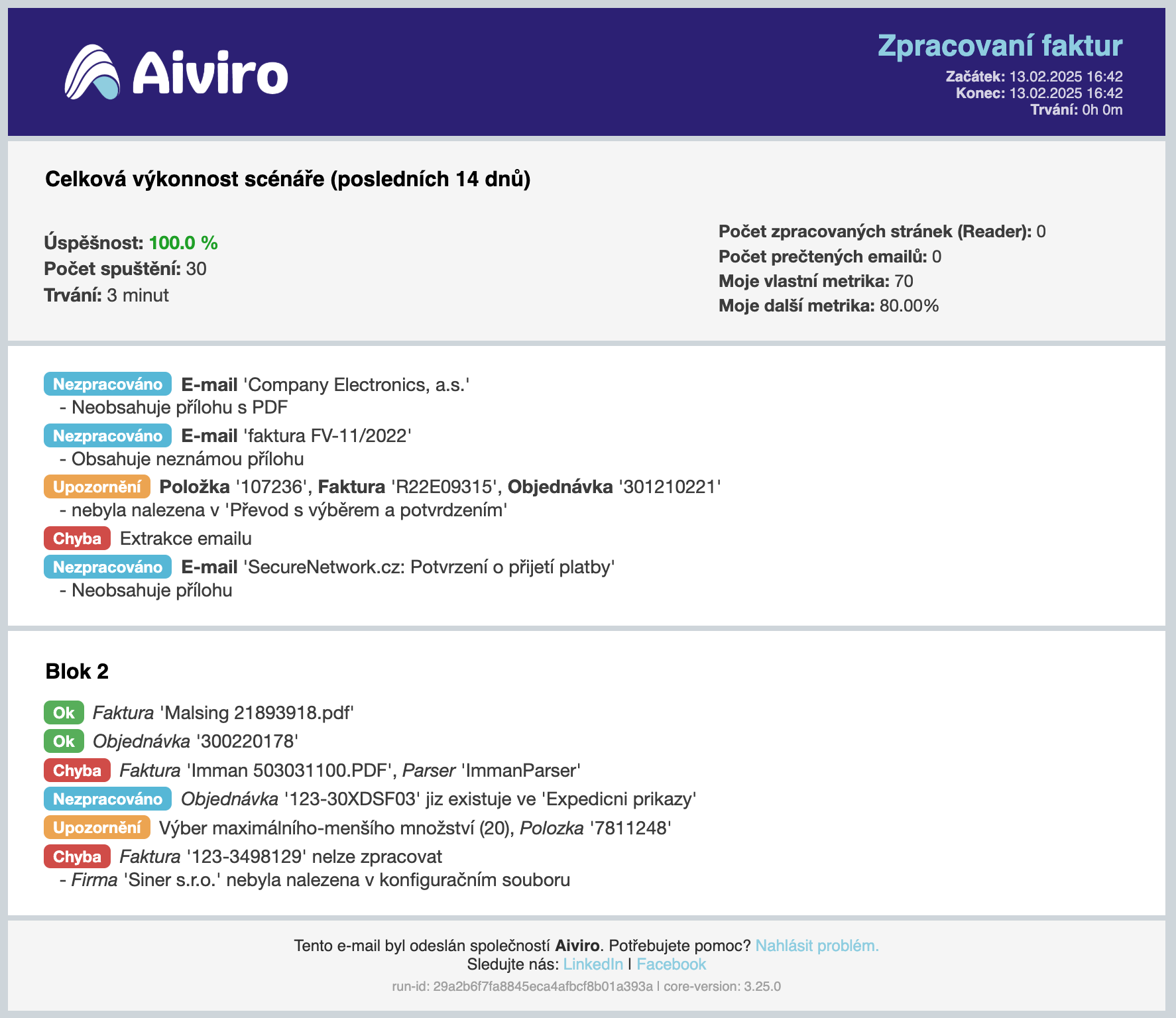This screenshot has height=1018, width=1176.
Task: Click the 'Zpracovaní faktur' report title
Action: point(1000,46)
